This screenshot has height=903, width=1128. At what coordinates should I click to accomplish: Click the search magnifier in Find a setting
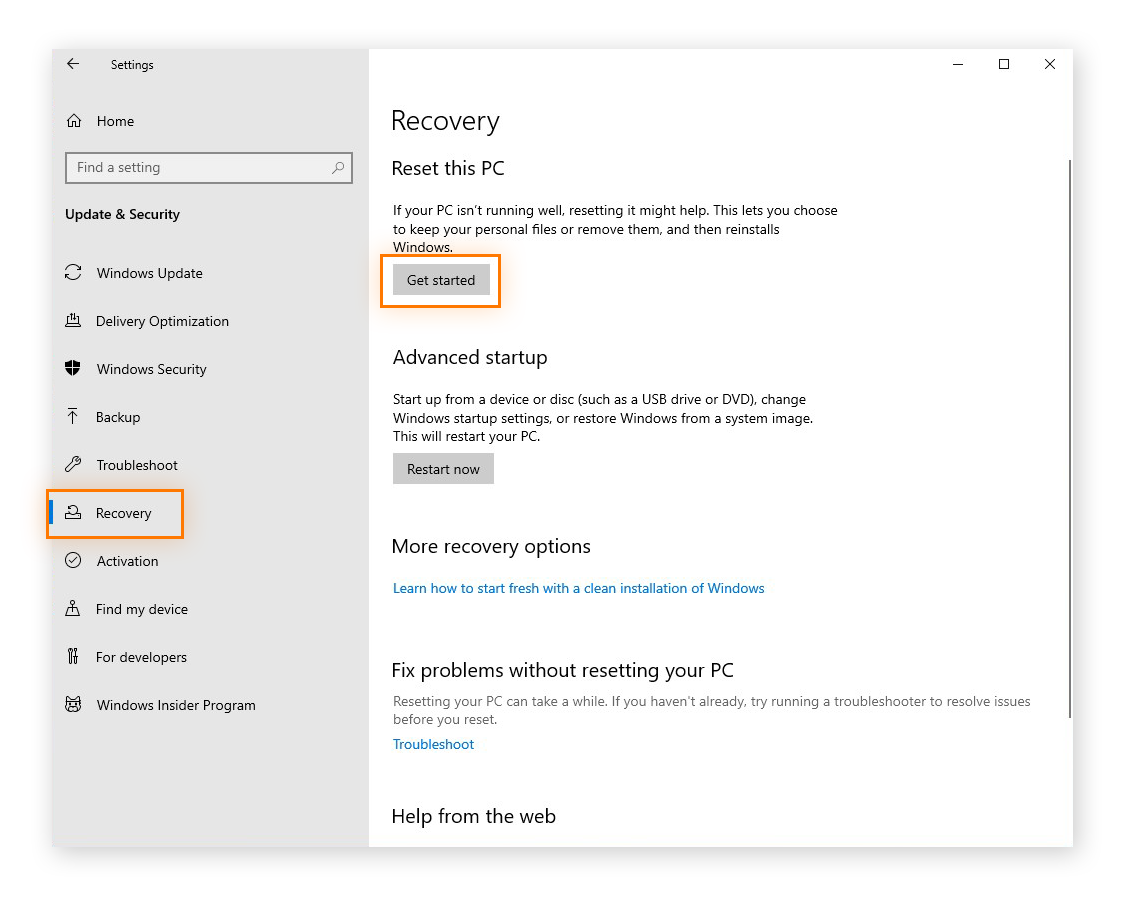coord(338,168)
